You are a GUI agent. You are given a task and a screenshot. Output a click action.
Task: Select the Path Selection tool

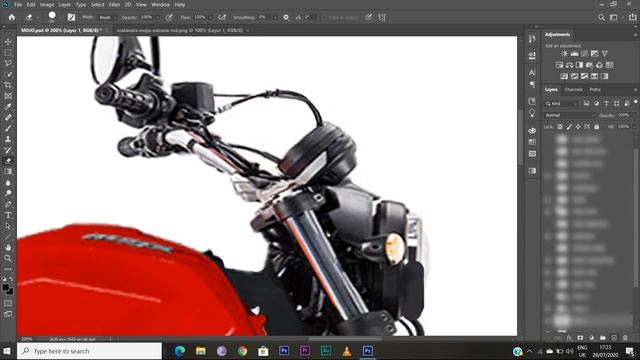pyautogui.click(x=8, y=226)
